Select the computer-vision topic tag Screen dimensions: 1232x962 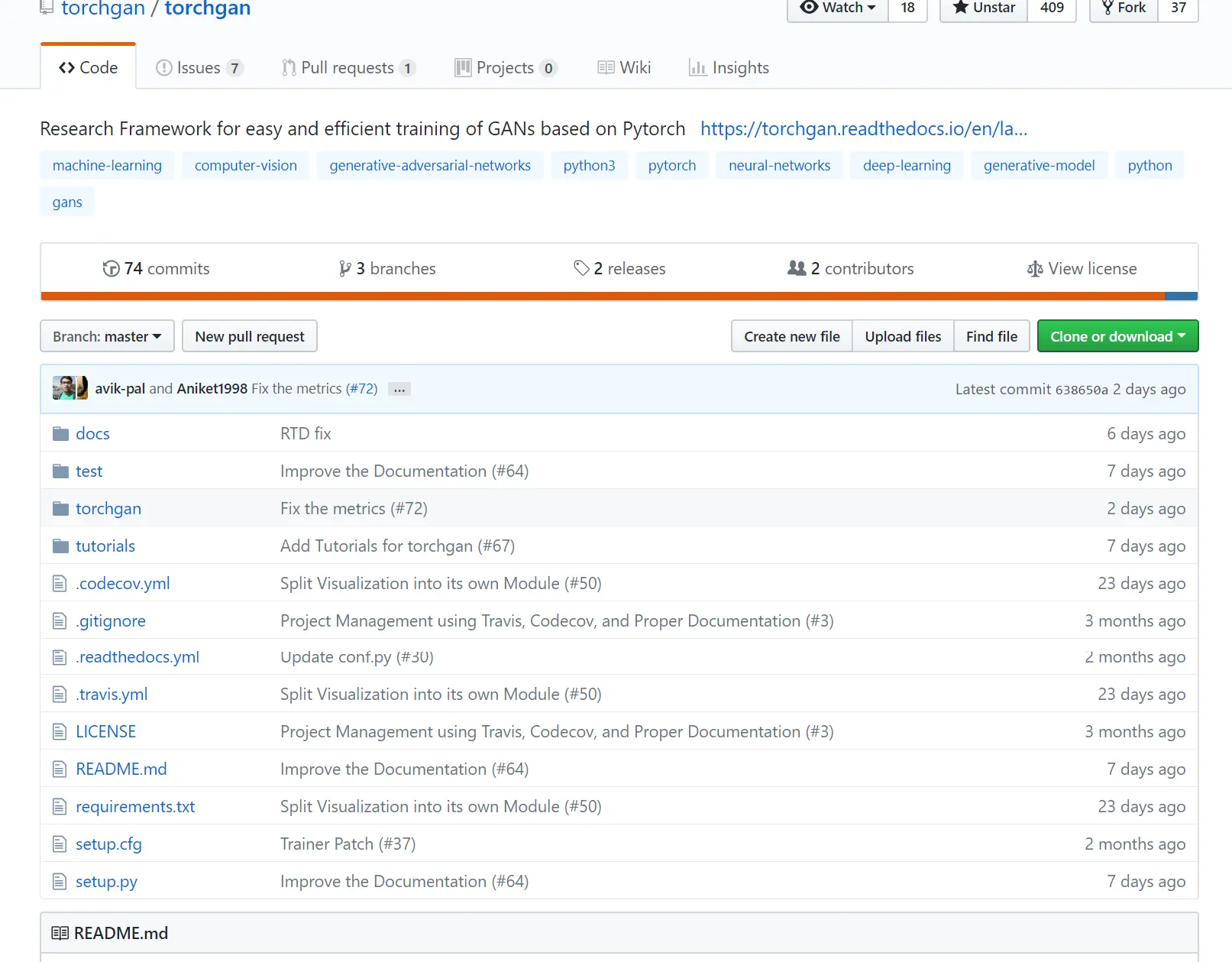click(x=246, y=166)
